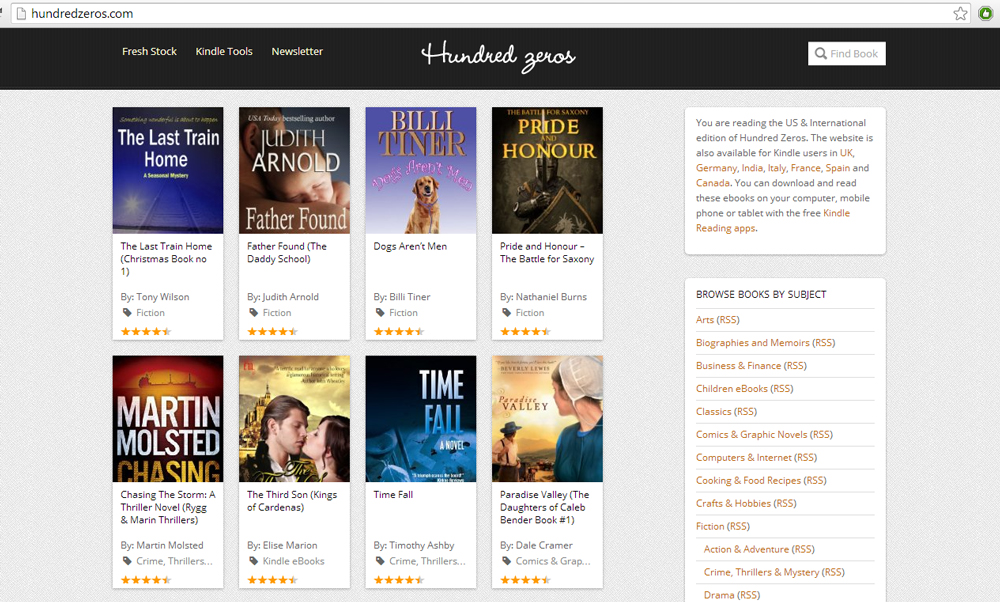Open RSS feed for Arts
The image size is (1000, 602).
click(728, 319)
